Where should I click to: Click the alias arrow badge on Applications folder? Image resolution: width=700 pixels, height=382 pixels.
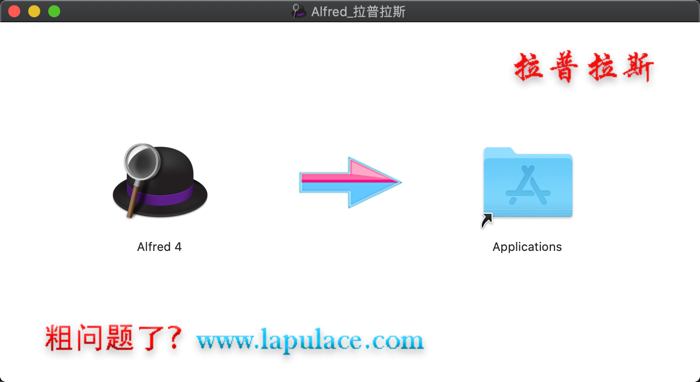pos(487,220)
